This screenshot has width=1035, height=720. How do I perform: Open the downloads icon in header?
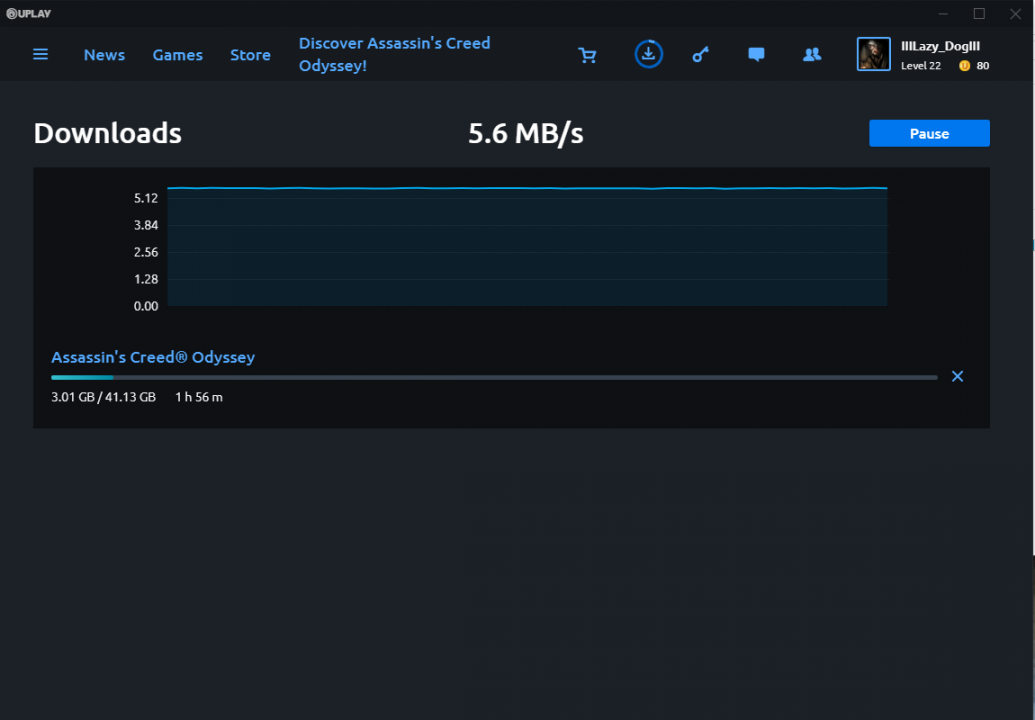[648, 54]
